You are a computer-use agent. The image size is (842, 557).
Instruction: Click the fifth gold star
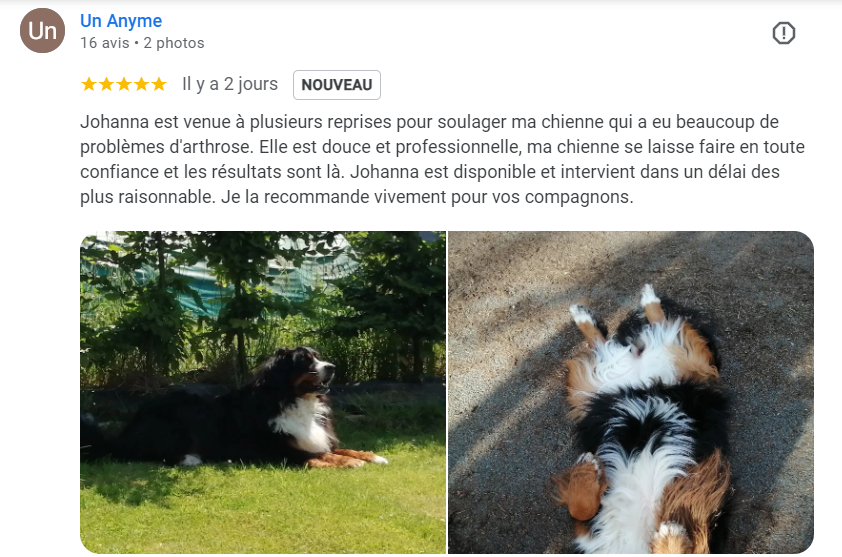159,84
